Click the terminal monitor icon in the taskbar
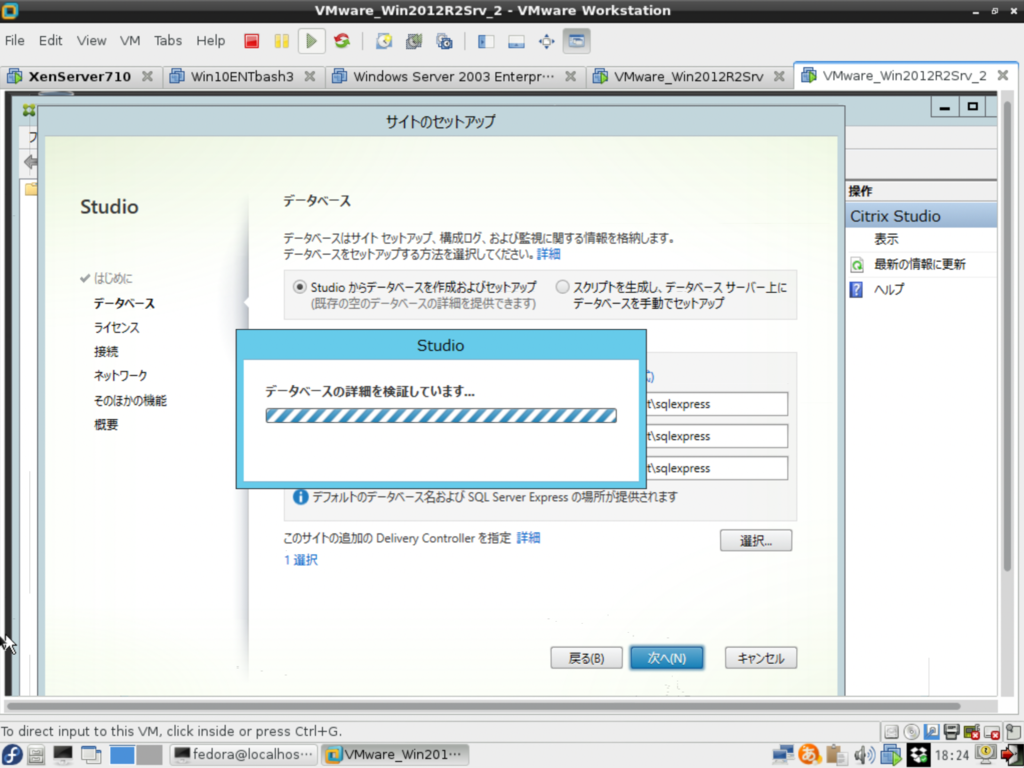This screenshot has height=768, width=1024. (x=63, y=754)
